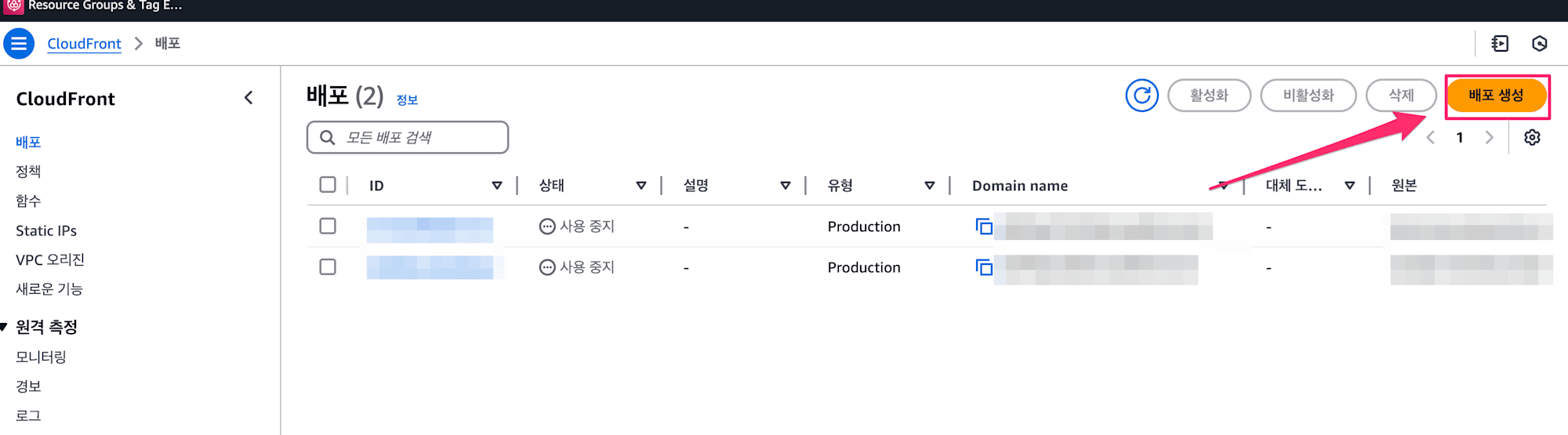Open the 정보 info link
The height and width of the screenshot is (435, 1568).
pos(407,100)
